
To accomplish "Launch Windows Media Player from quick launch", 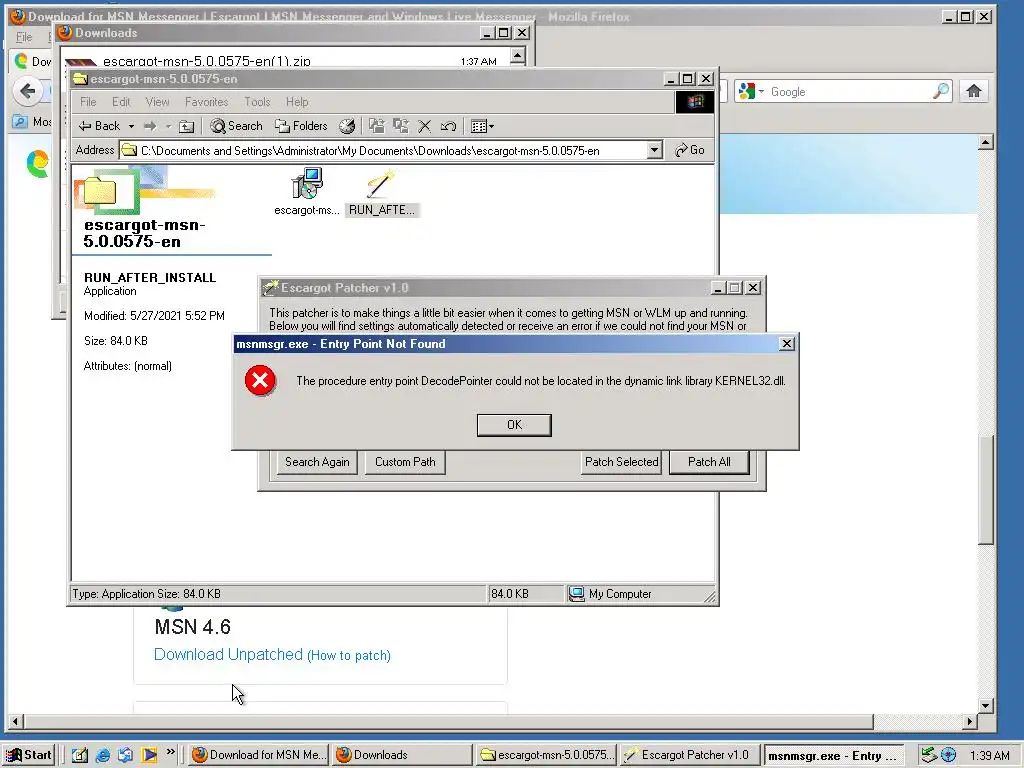I will [x=149, y=755].
